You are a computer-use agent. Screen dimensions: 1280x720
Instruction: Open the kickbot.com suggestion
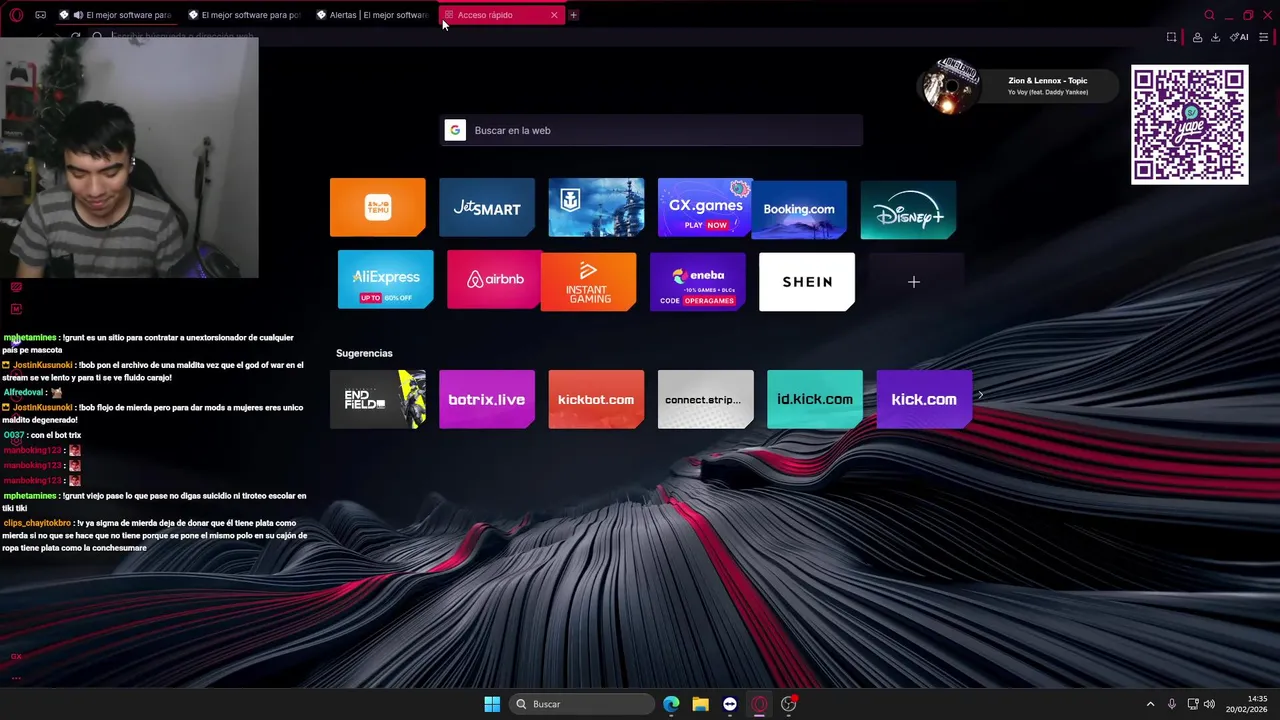point(596,399)
